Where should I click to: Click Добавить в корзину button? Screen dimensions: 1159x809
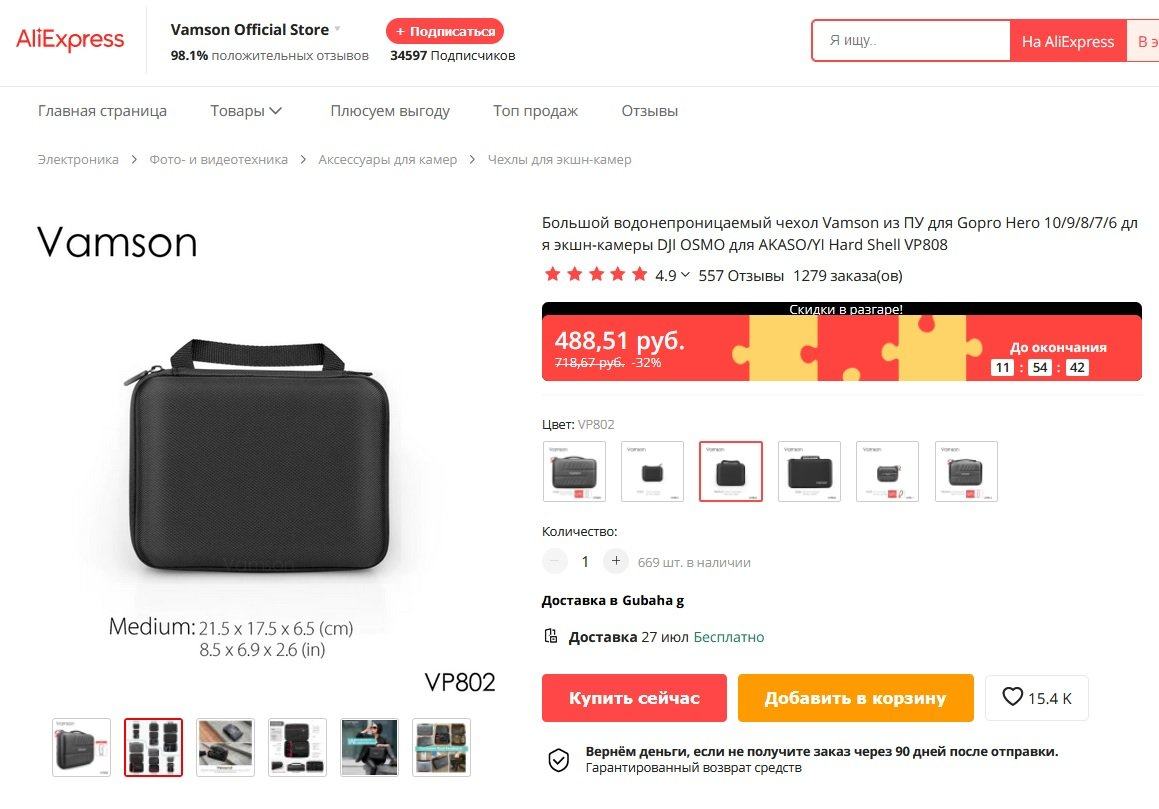click(x=855, y=697)
